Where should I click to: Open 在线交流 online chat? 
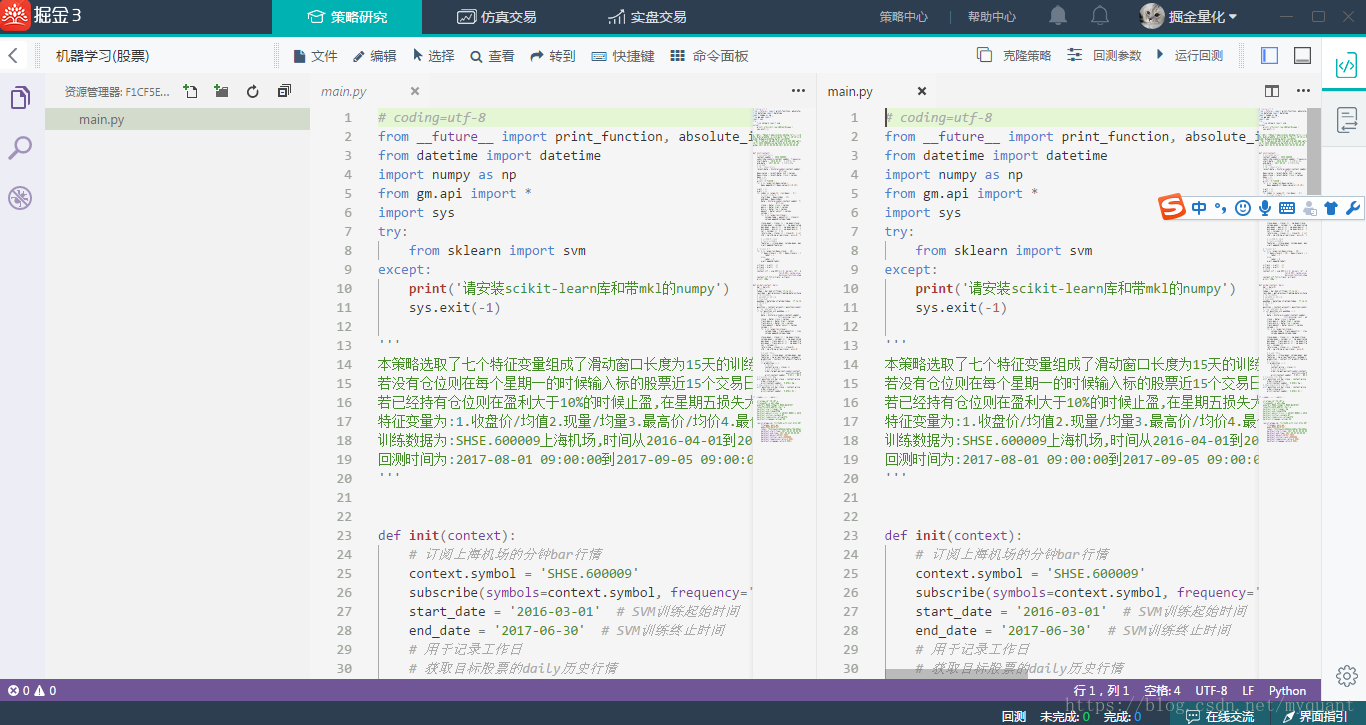tap(1220, 716)
